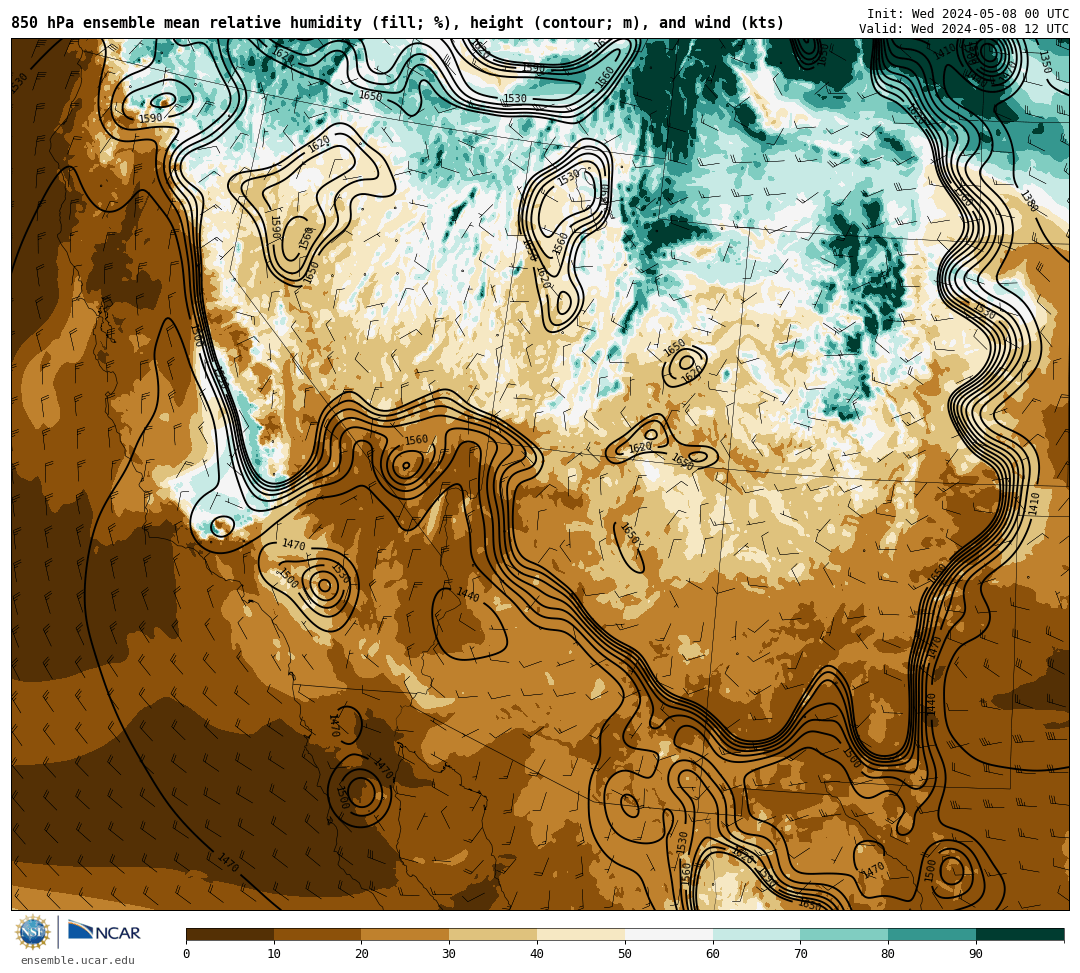Image resolution: width=1080 pixels, height=973 pixels.
Task: Pick the 80–90% teal colorbar segment
Action: click(x=932, y=934)
